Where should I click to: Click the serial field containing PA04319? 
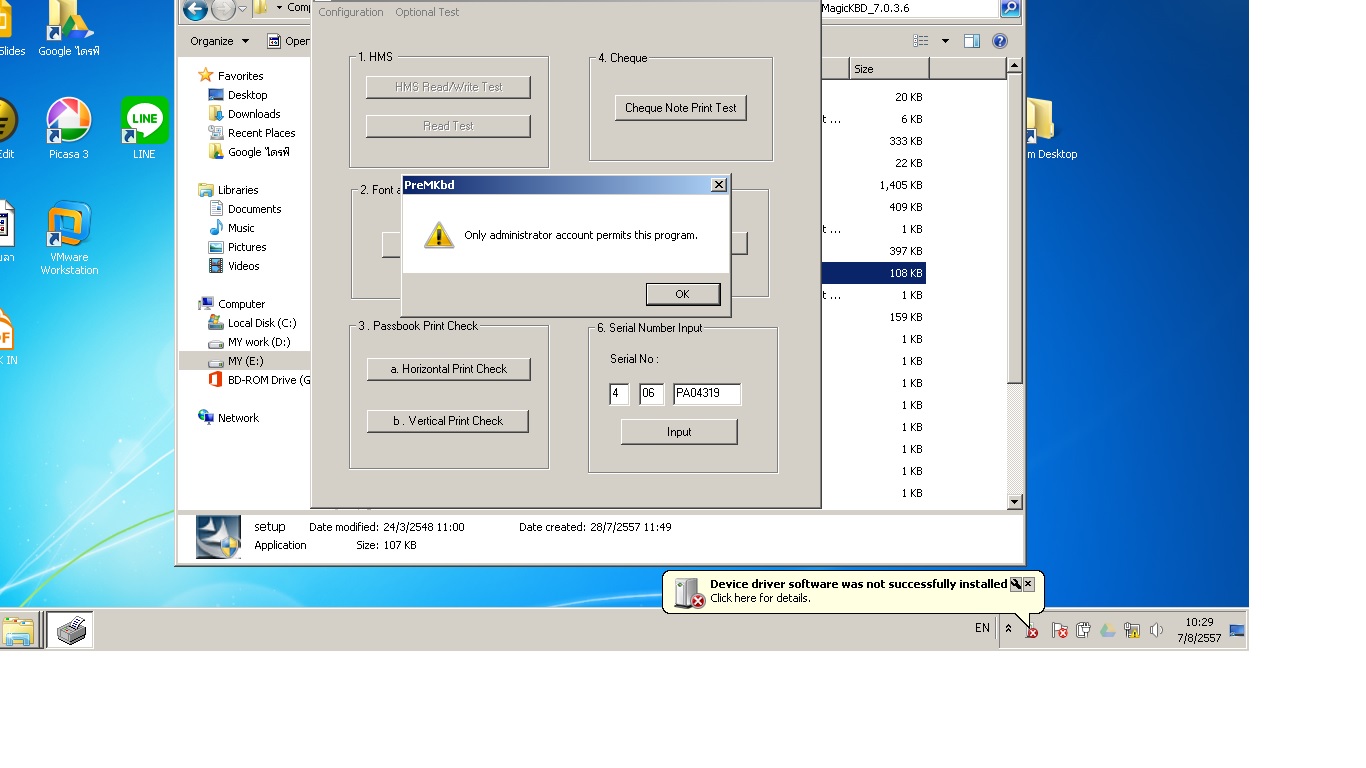click(x=707, y=394)
